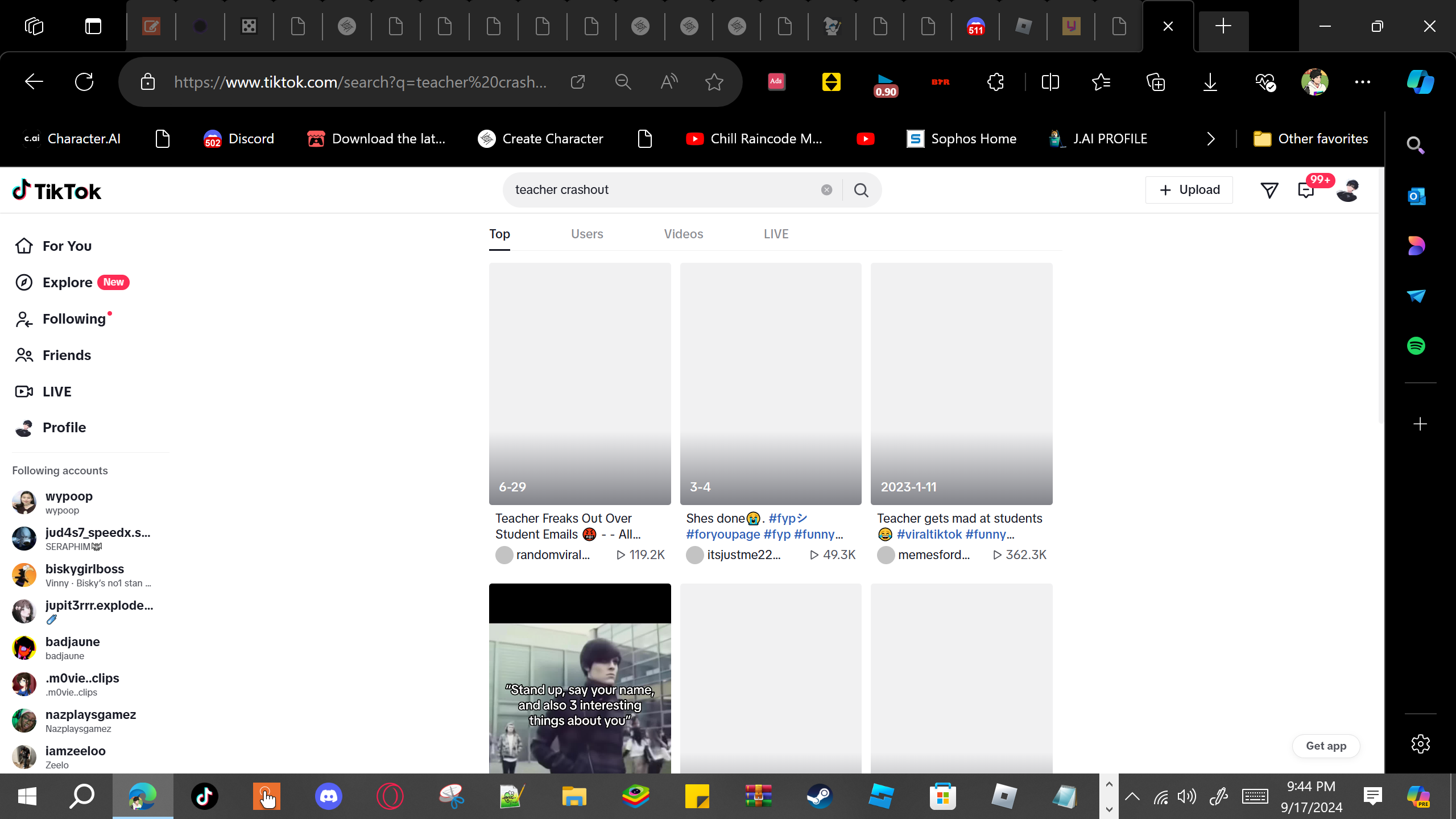The image size is (1456, 819).
Task: Expand the favorites bar overflow chevron
Action: click(x=1211, y=139)
